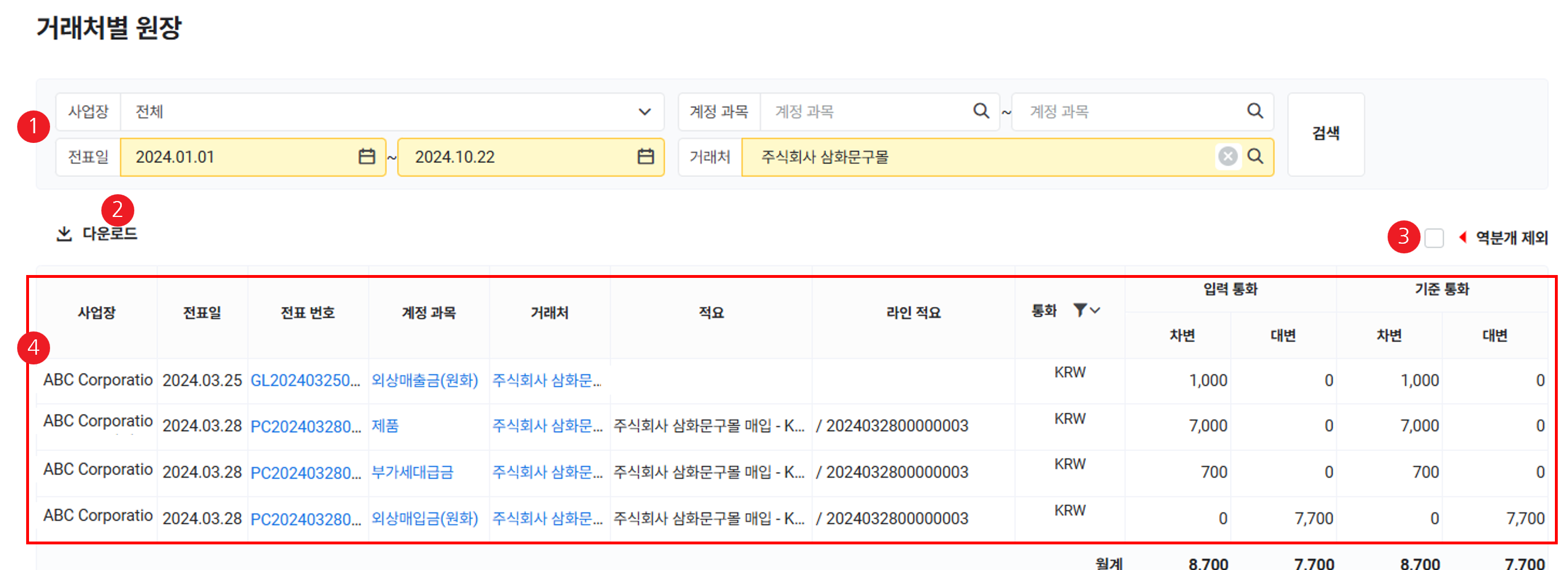Click the second 계정 과목 search magnifier
Viewport: 1568px width, 570px height.
tap(1254, 111)
